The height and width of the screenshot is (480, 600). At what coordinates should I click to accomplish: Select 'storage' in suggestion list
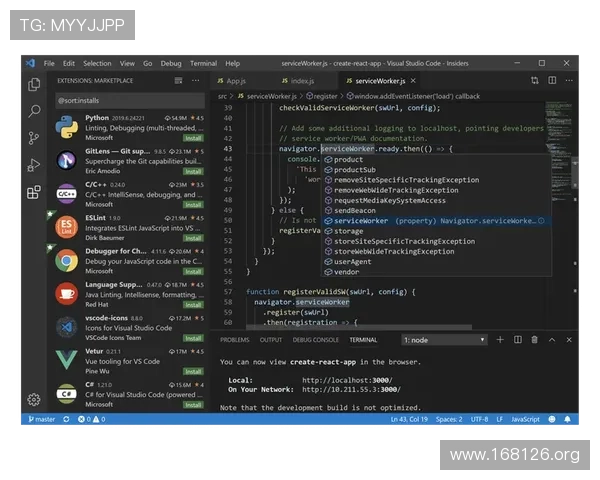point(436,231)
